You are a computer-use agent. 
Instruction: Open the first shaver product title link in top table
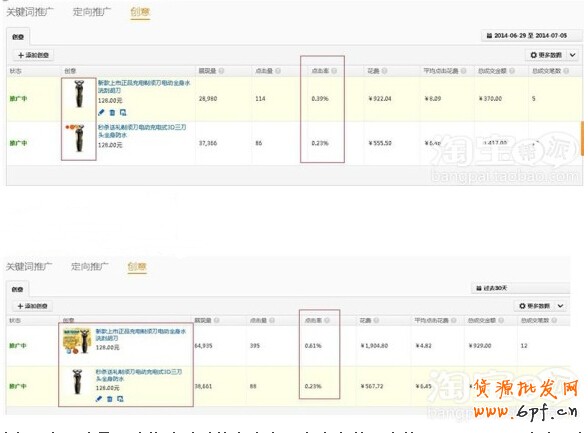point(144,87)
